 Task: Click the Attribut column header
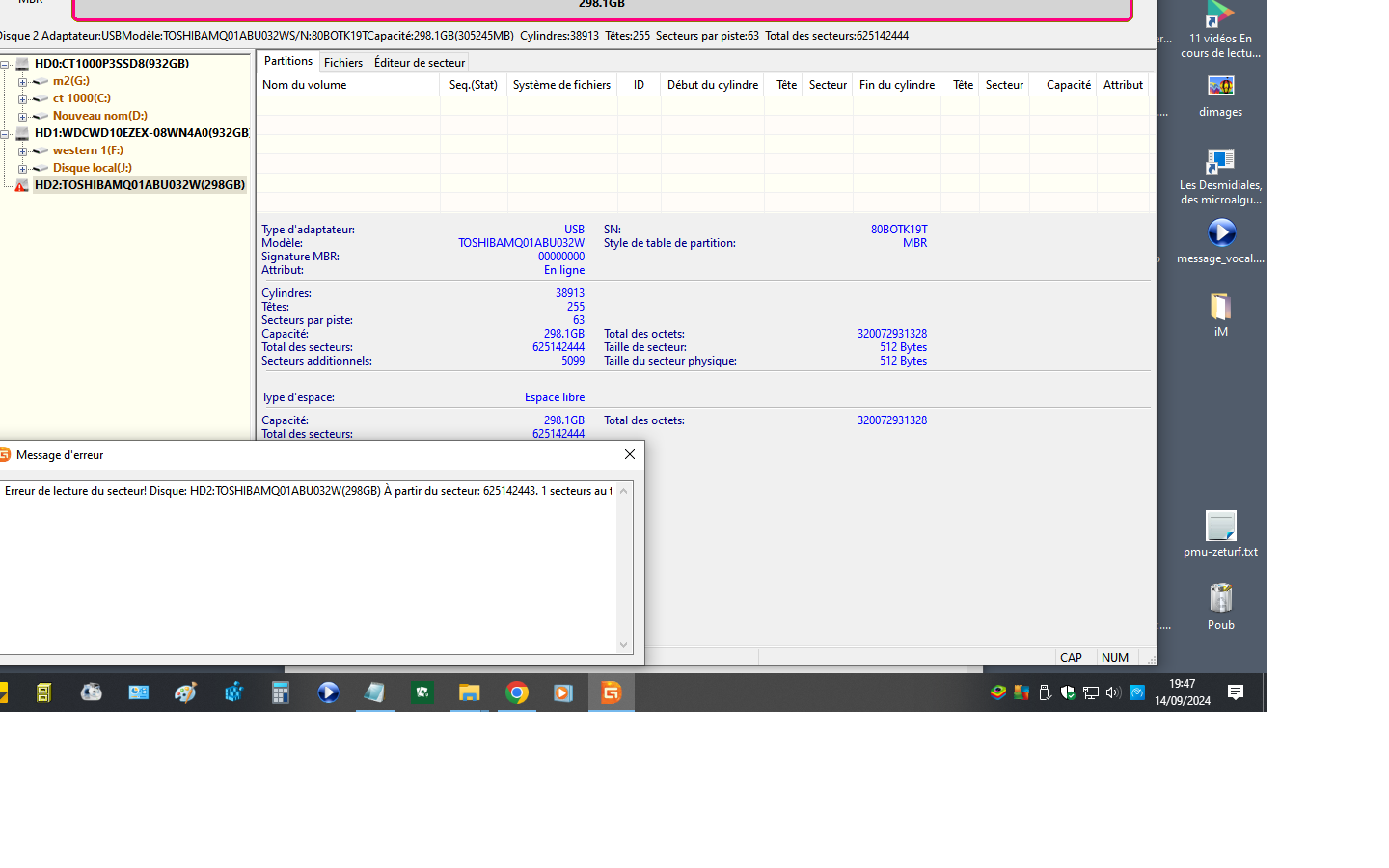point(1123,85)
